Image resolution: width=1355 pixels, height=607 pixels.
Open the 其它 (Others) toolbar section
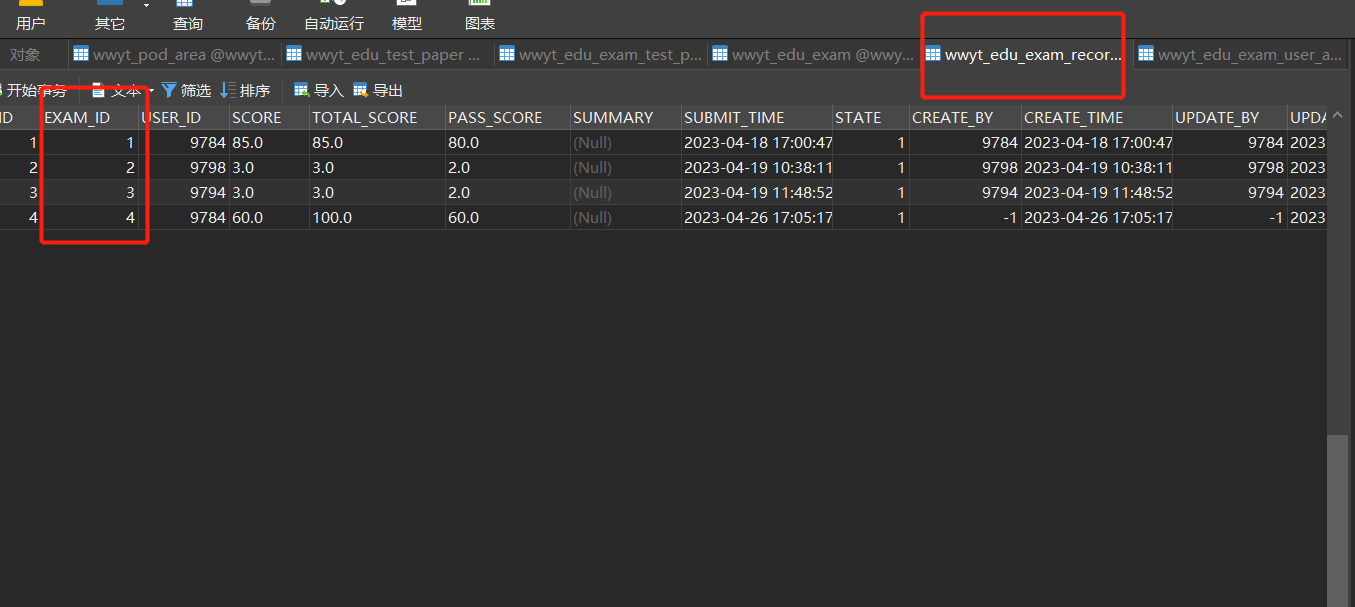(110, 16)
